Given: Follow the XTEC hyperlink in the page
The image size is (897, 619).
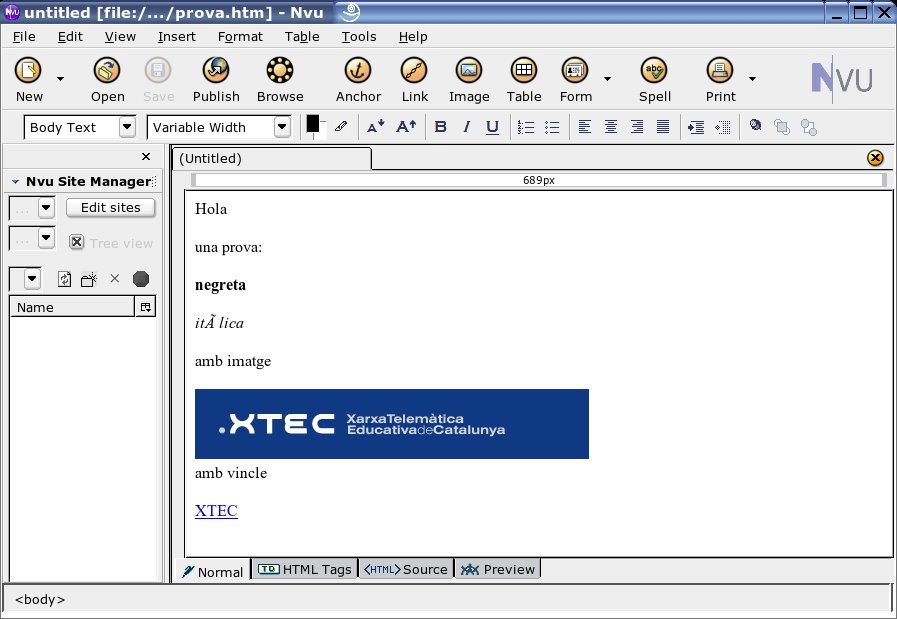Looking at the screenshot, I should [x=216, y=510].
